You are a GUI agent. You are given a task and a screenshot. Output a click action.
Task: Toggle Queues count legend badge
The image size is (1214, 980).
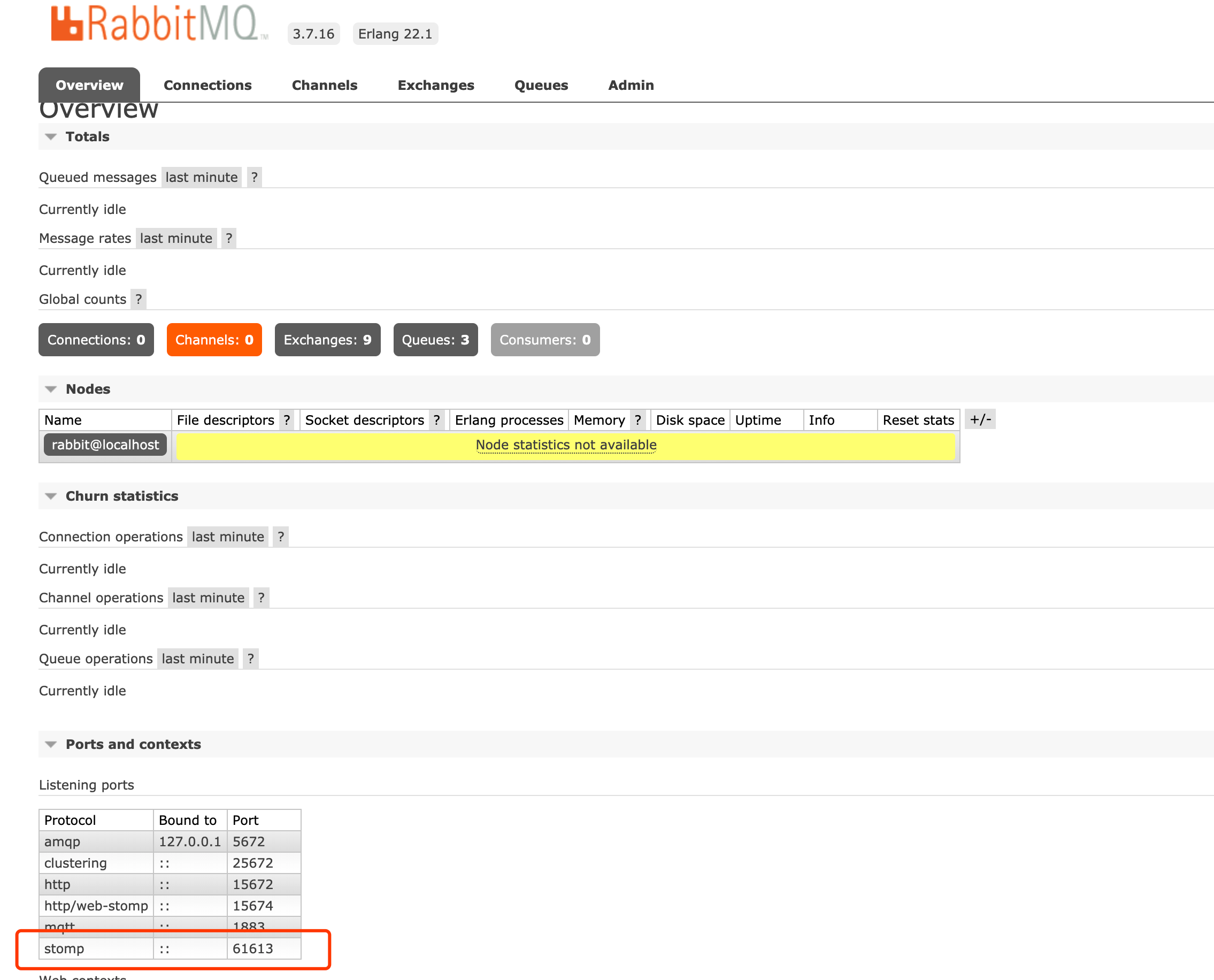point(435,340)
